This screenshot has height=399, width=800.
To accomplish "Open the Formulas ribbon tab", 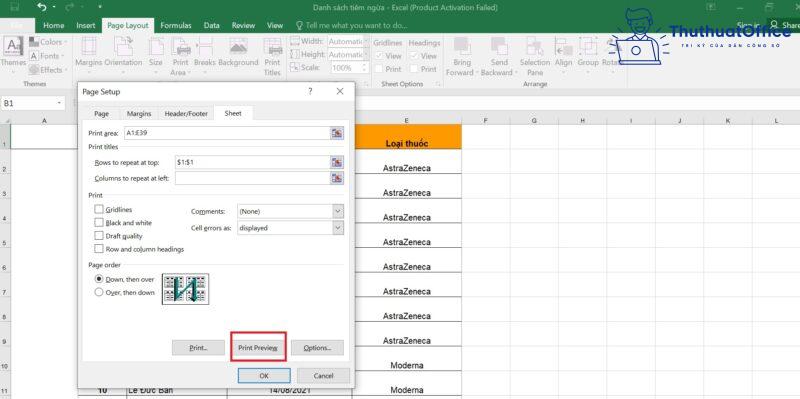I will click(176, 25).
